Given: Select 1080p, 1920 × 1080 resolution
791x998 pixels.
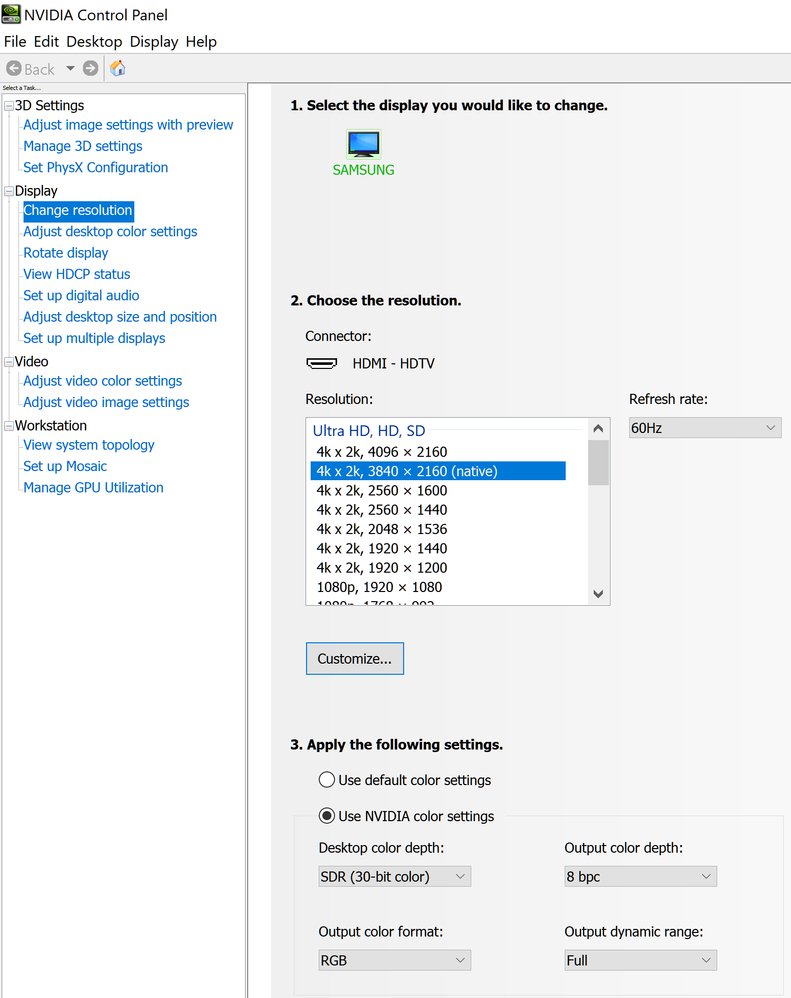Looking at the screenshot, I should (379, 587).
